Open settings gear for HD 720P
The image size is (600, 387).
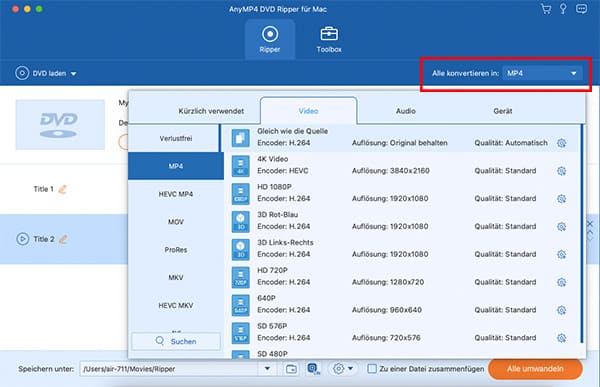(x=561, y=282)
